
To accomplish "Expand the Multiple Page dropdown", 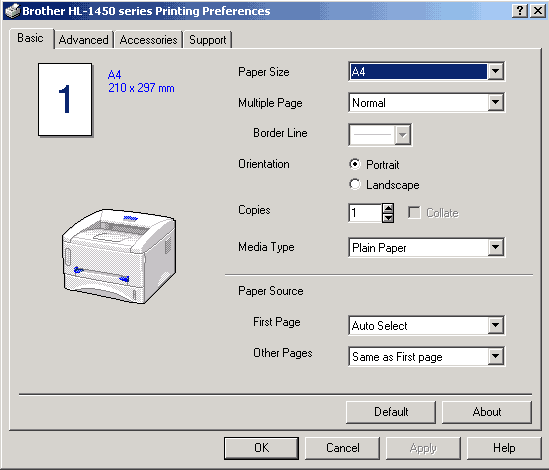I will tap(495, 102).
